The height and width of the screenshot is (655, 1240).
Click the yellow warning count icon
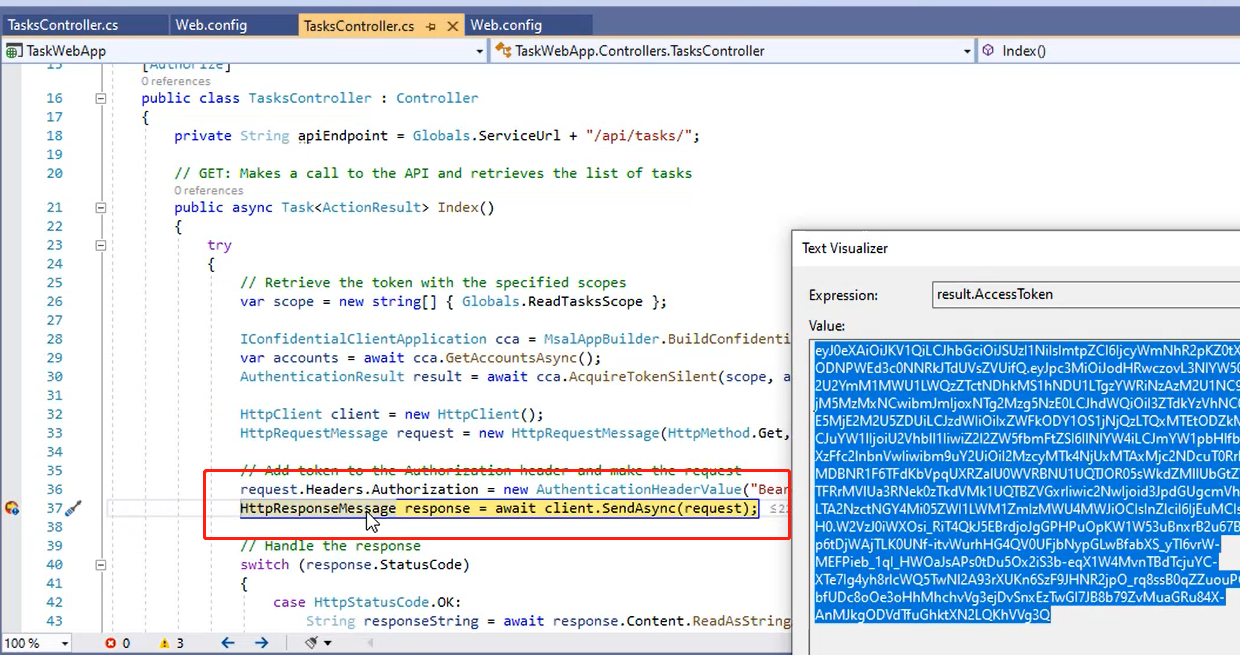(164, 643)
